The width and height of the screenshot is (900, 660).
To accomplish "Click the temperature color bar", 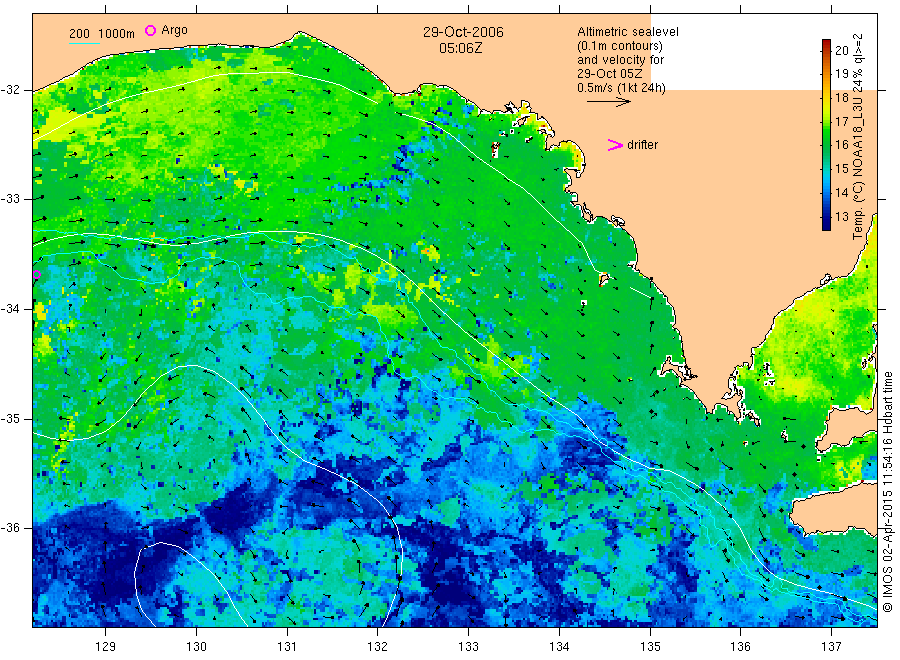I will click(826, 135).
